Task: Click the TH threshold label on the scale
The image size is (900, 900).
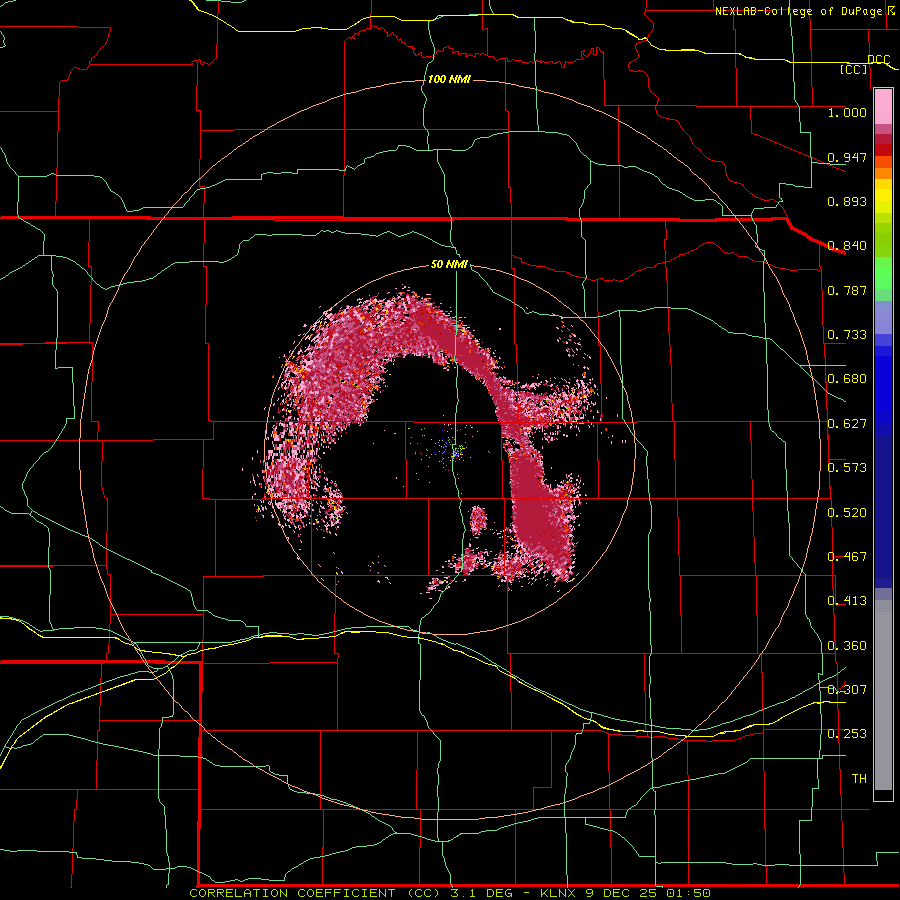Action: tap(859, 779)
